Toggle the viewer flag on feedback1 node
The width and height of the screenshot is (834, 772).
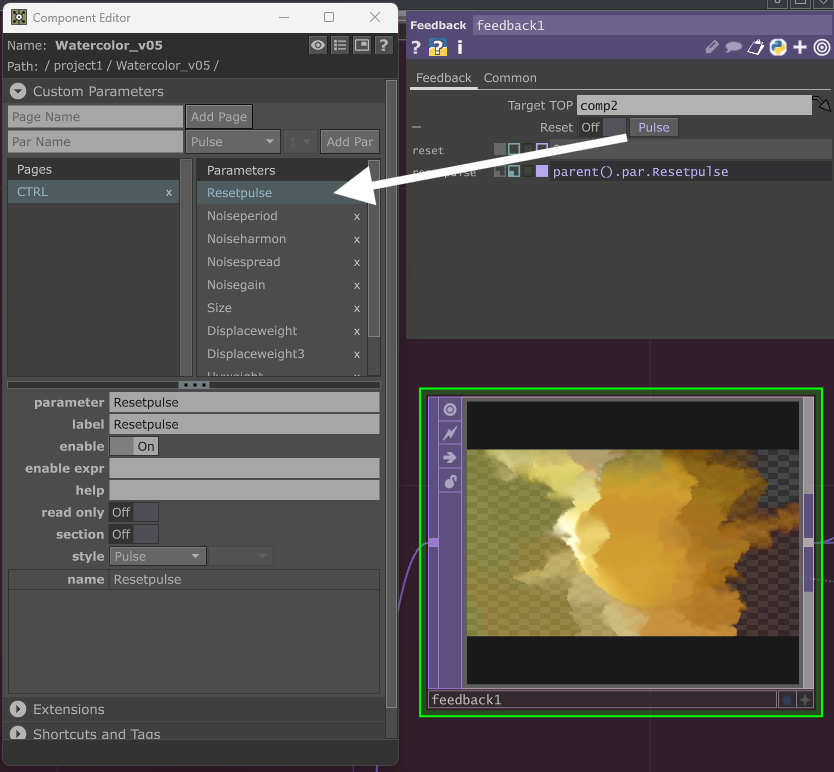(x=450, y=409)
